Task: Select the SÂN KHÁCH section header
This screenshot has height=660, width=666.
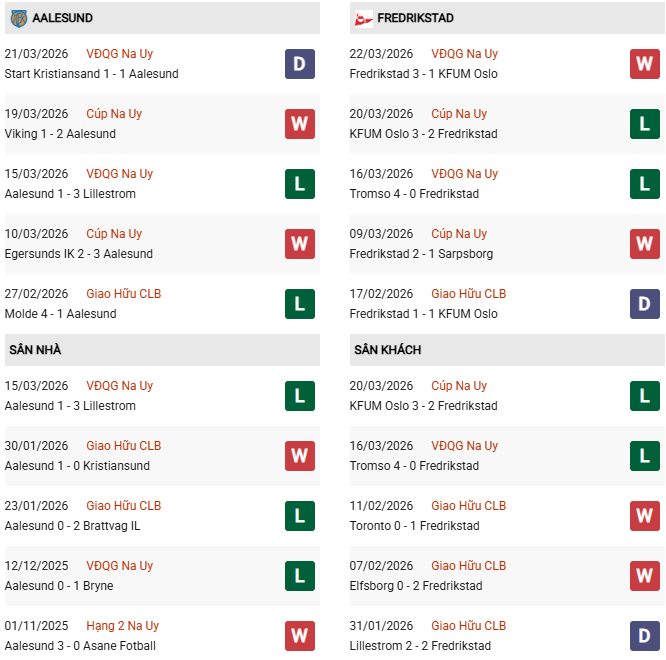Action: tap(387, 350)
